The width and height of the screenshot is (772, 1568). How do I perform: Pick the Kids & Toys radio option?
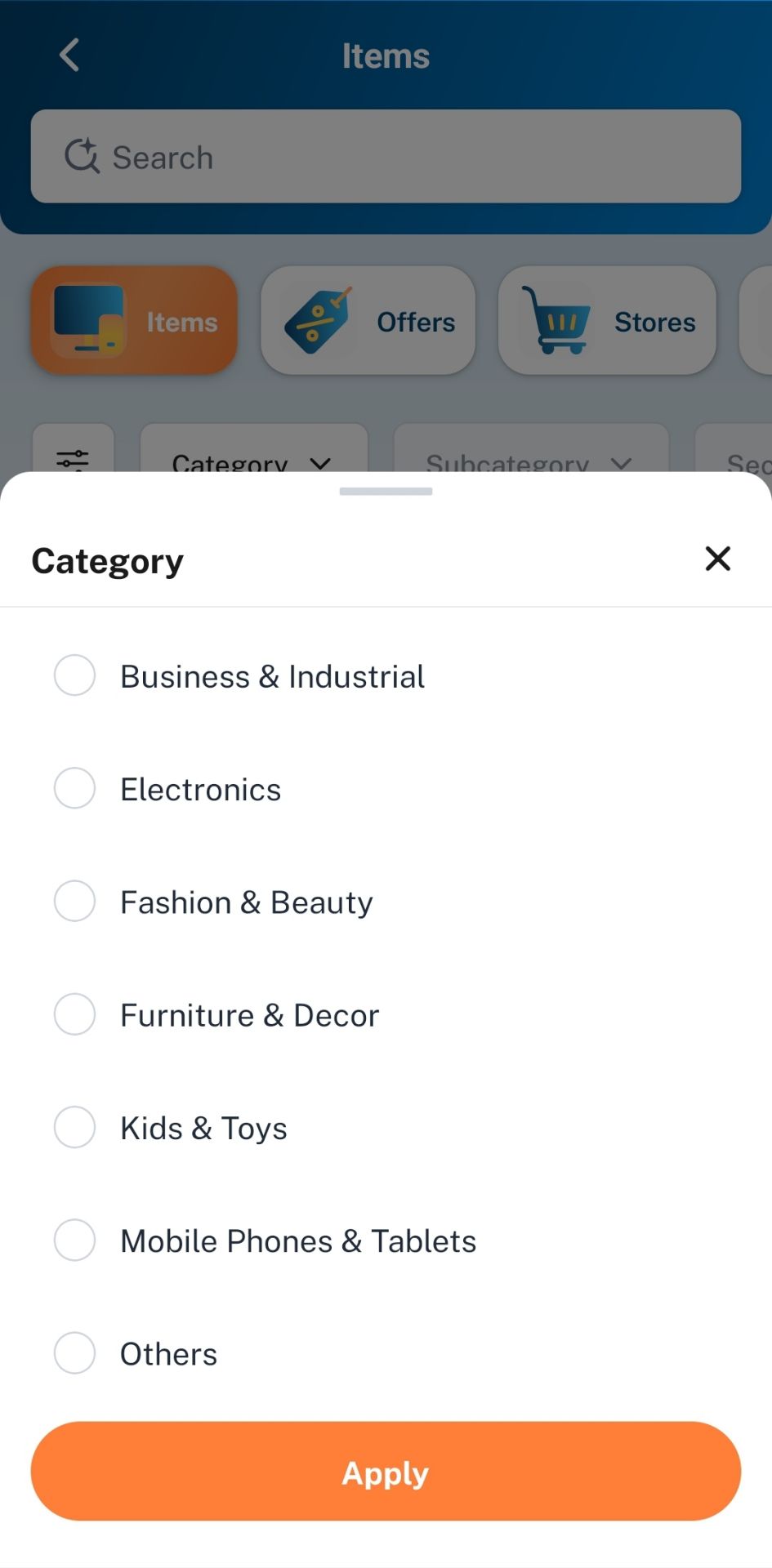coord(74,1127)
